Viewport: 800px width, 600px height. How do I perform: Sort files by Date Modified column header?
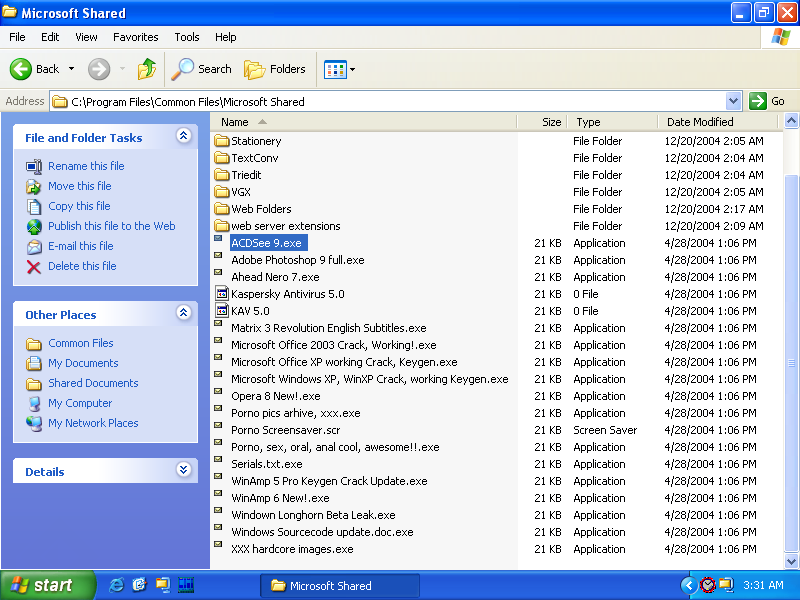[x=717, y=122]
